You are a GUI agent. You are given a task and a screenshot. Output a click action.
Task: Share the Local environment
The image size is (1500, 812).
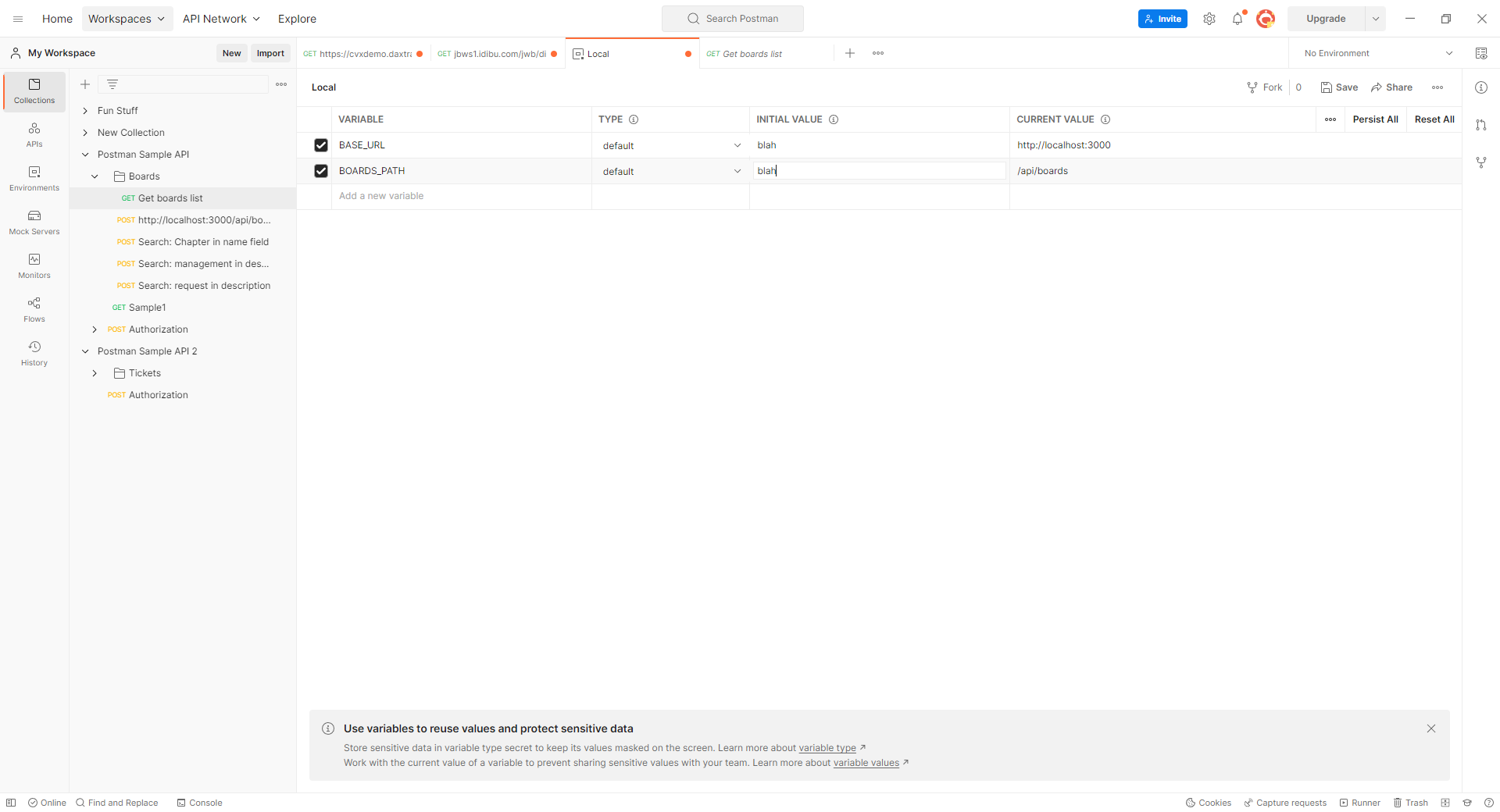(x=1391, y=87)
